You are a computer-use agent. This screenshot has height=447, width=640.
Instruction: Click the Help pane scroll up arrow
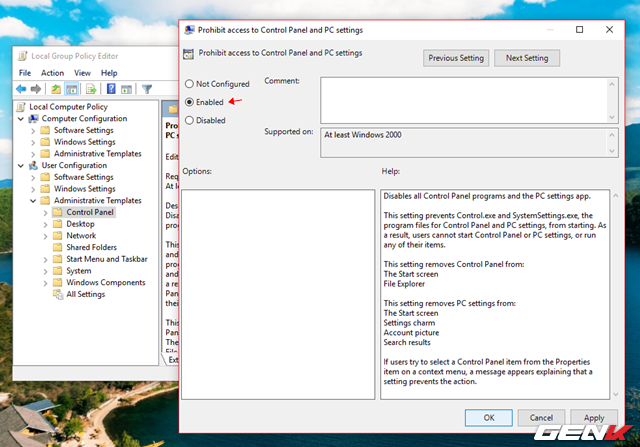(x=616, y=196)
